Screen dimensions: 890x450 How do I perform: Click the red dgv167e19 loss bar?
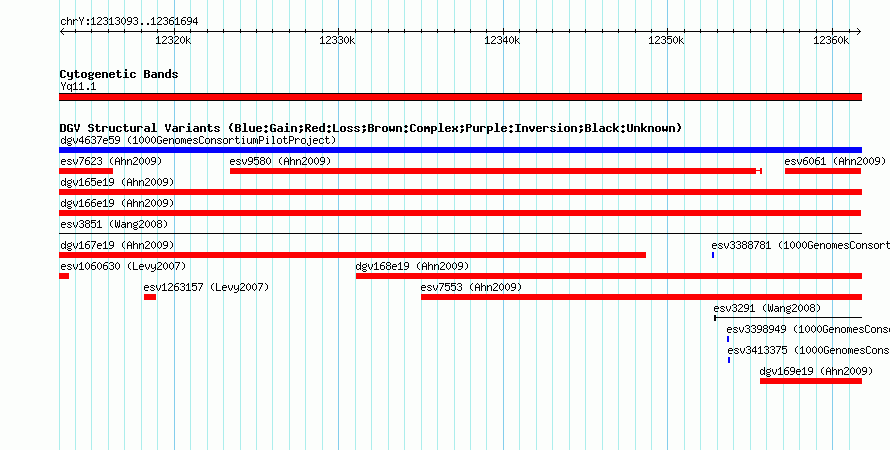[x=352, y=255]
